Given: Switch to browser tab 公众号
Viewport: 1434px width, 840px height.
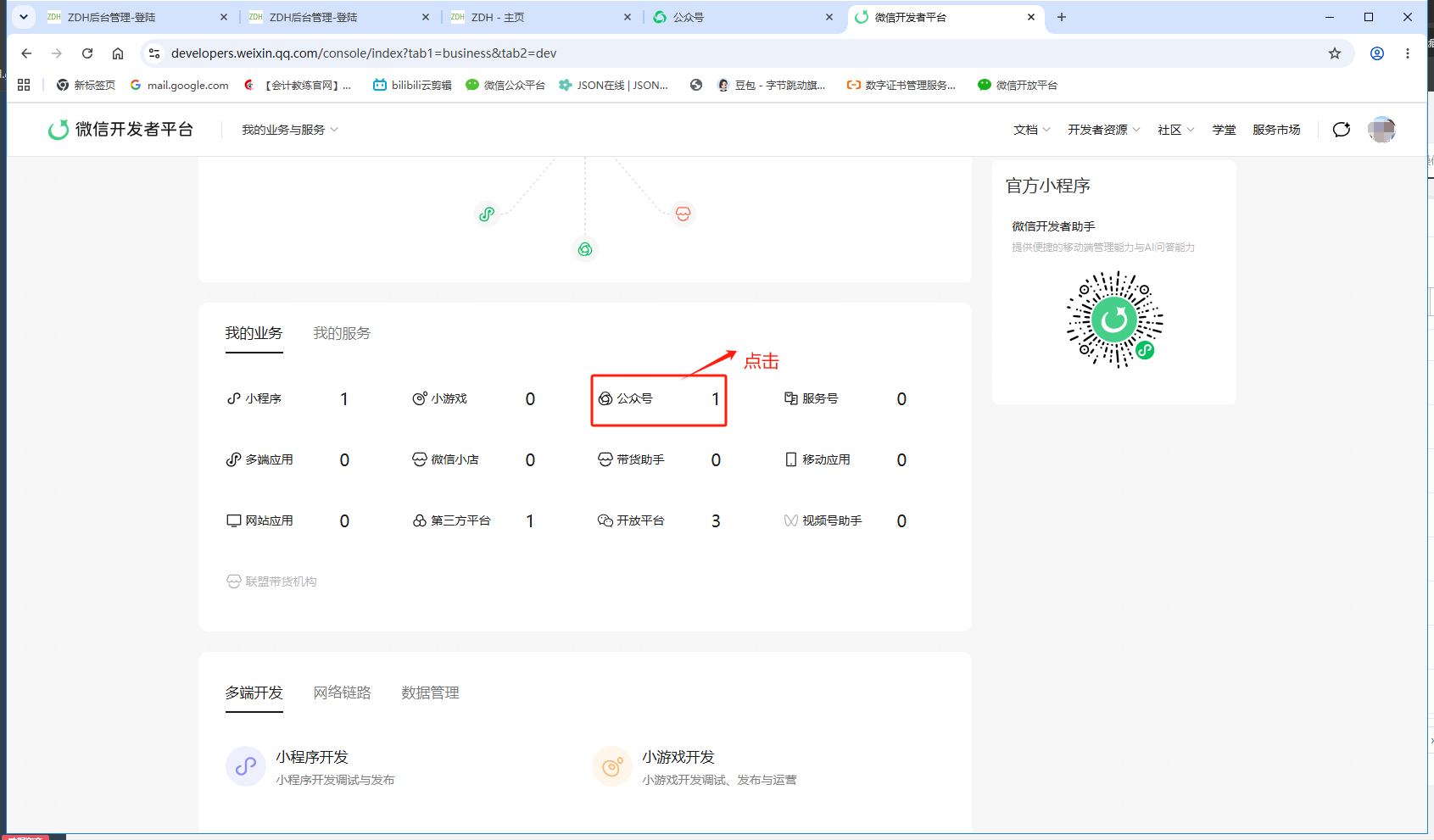Looking at the screenshot, I should point(743,17).
